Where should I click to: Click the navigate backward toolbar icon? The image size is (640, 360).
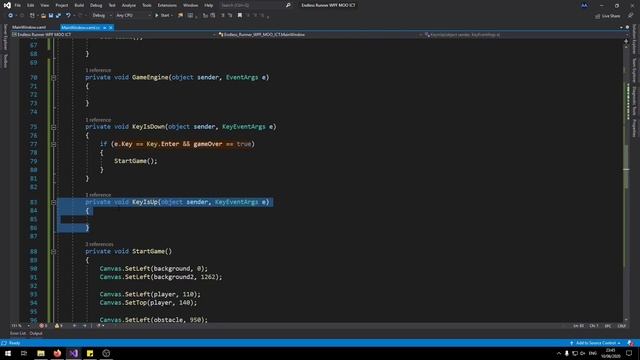(10, 16)
